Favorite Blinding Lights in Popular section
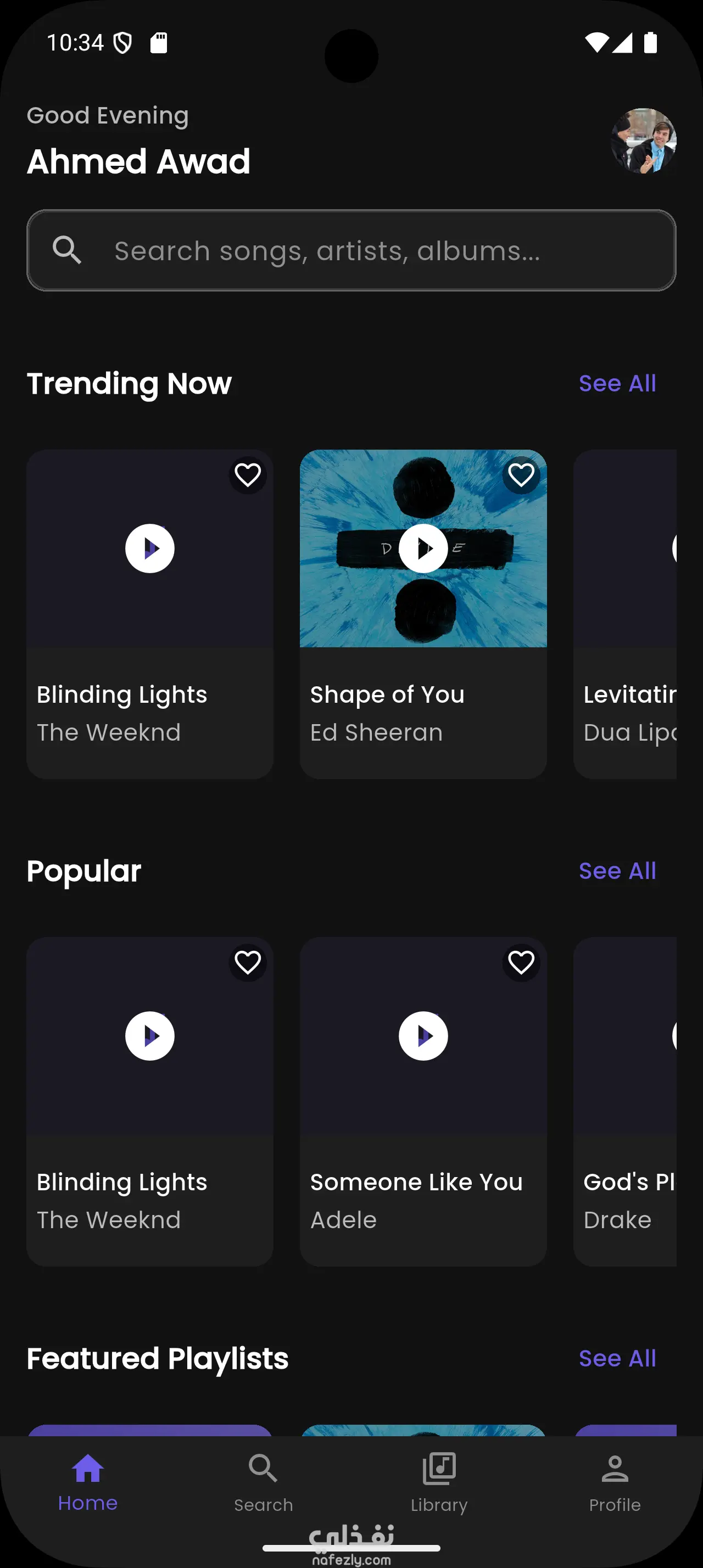Image resolution: width=703 pixels, height=1568 pixels. [248, 963]
